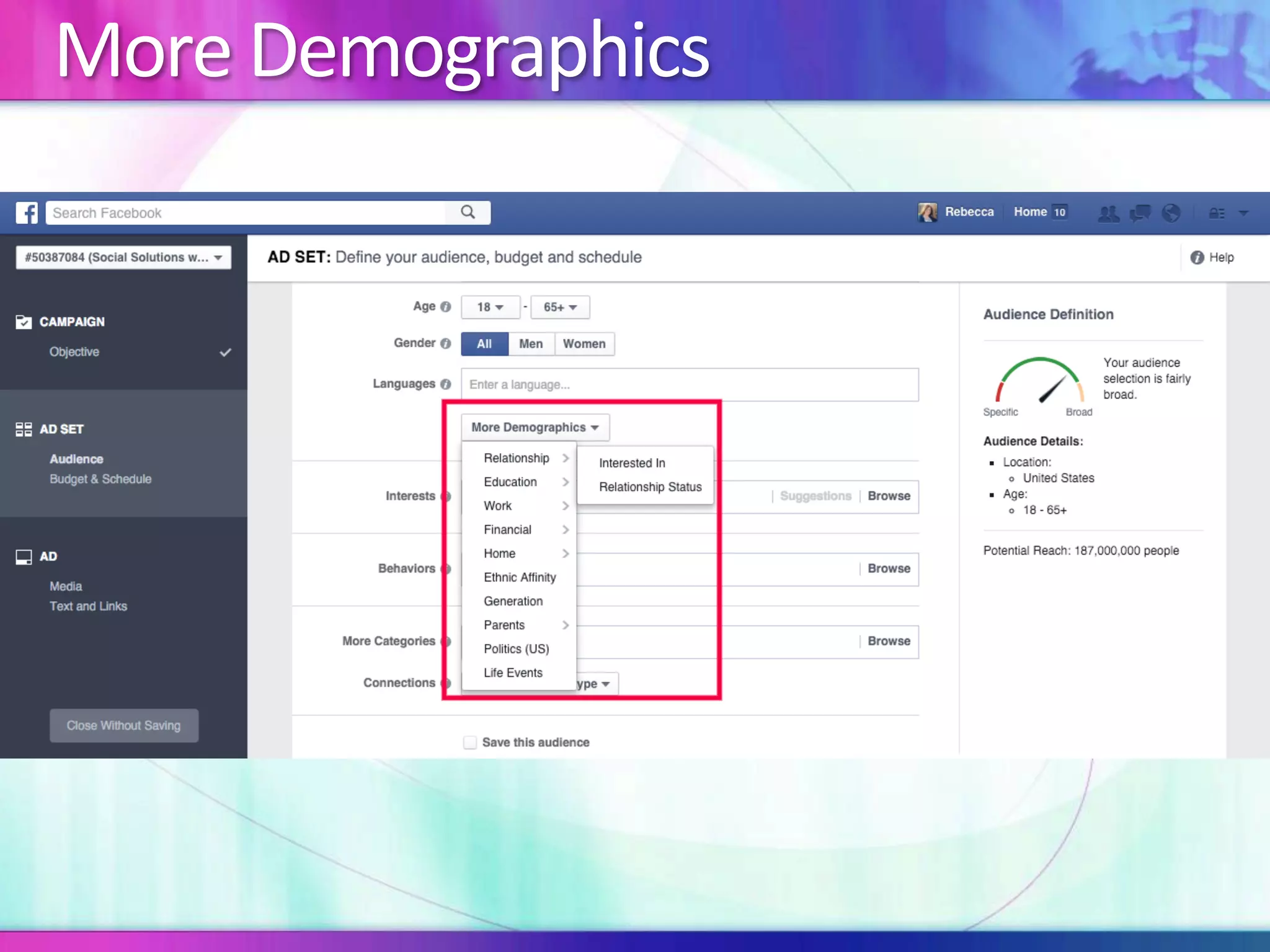1270x952 pixels.
Task: Select Ethnic Affinity menu item
Action: pyautogui.click(x=520, y=578)
